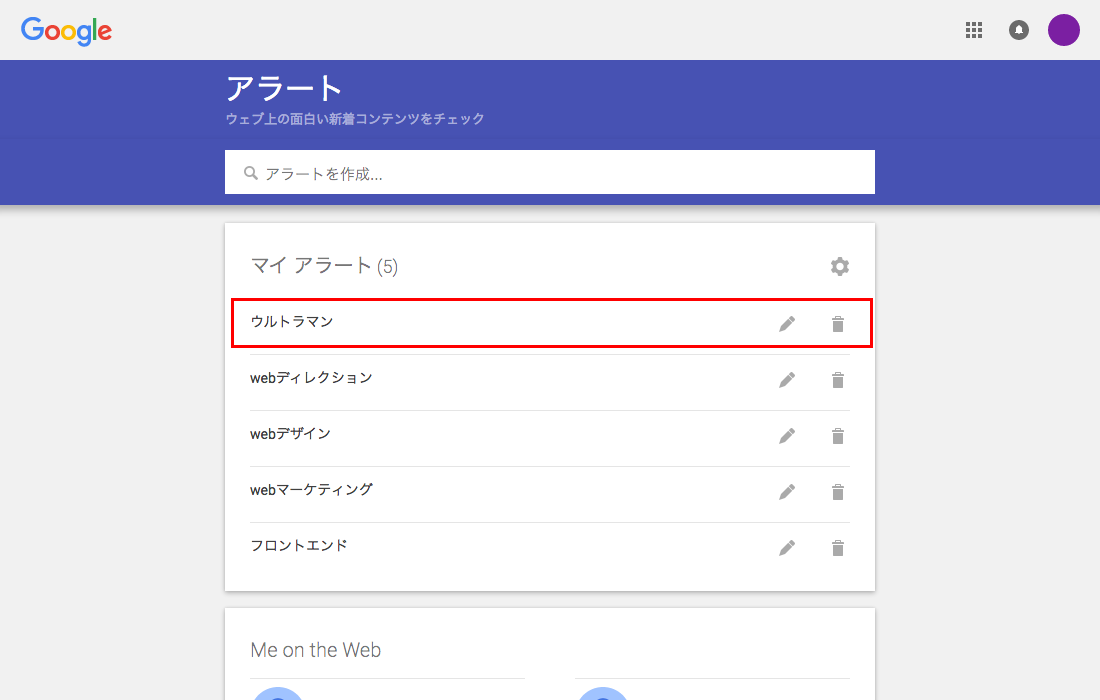The image size is (1100, 700).
Task: Open the notifications bell
Action: 1019,30
